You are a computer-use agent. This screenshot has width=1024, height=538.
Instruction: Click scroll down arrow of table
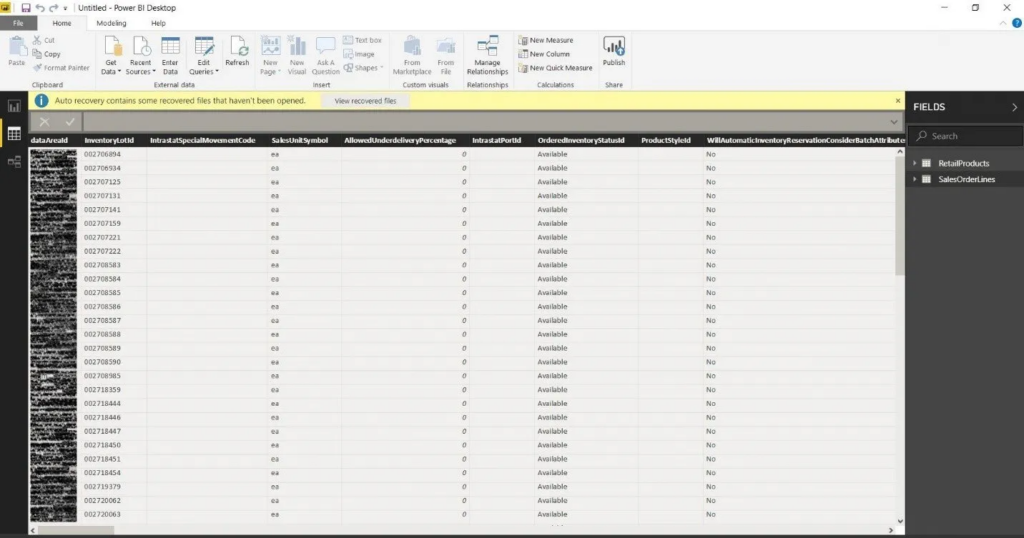pyautogui.click(x=901, y=521)
